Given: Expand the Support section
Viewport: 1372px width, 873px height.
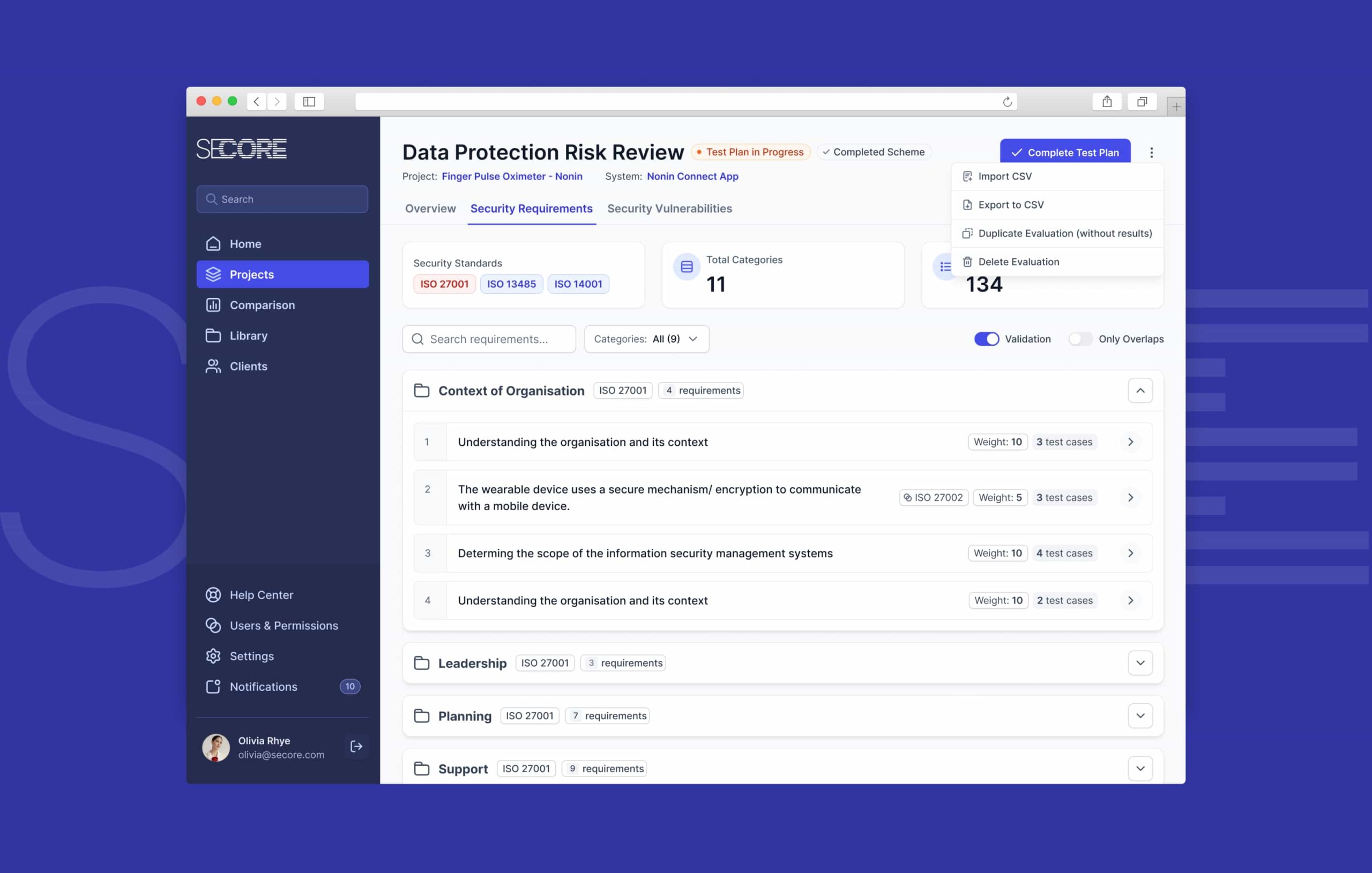Looking at the screenshot, I should pos(1140,768).
